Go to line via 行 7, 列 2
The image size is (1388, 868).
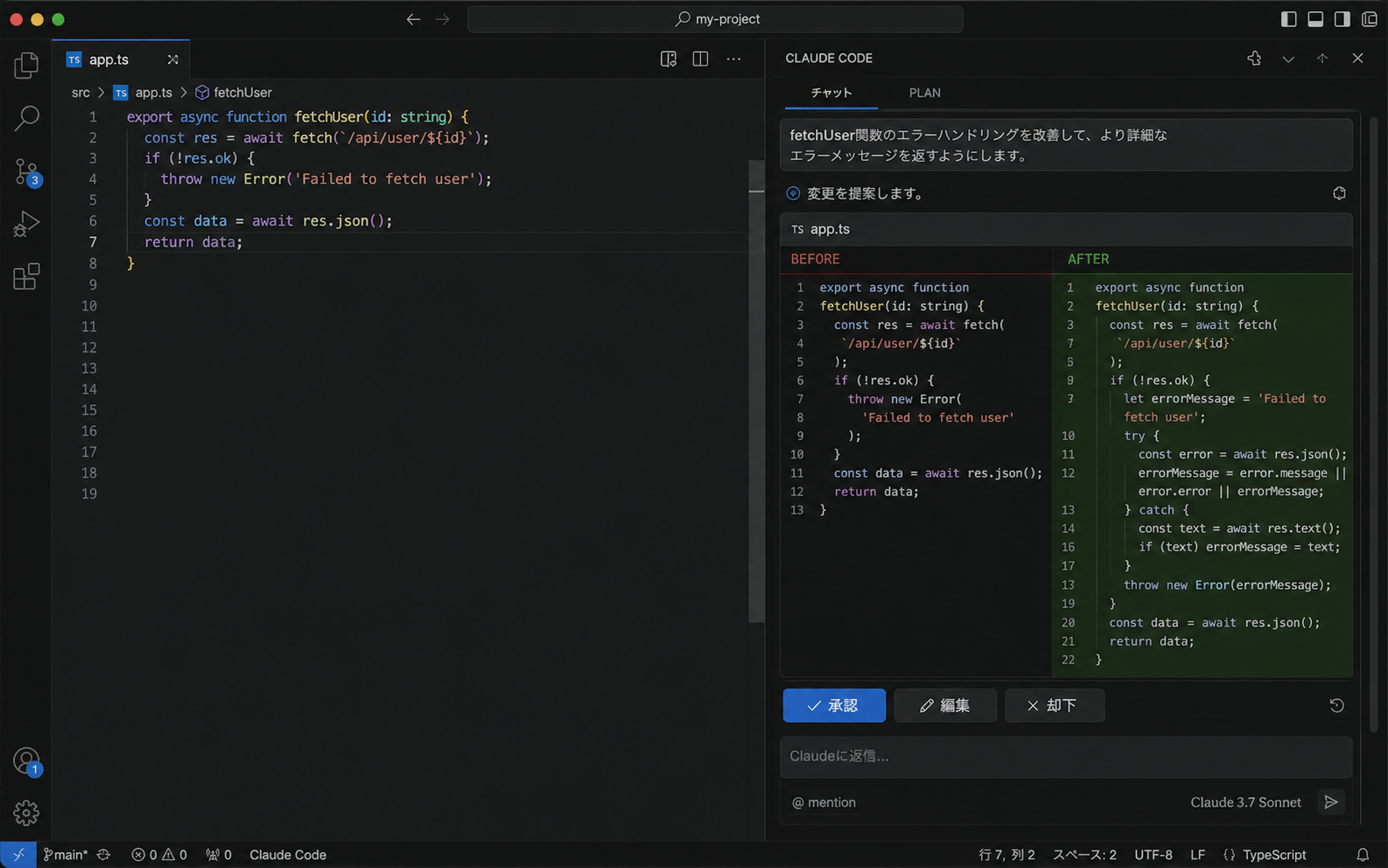[1006, 855]
